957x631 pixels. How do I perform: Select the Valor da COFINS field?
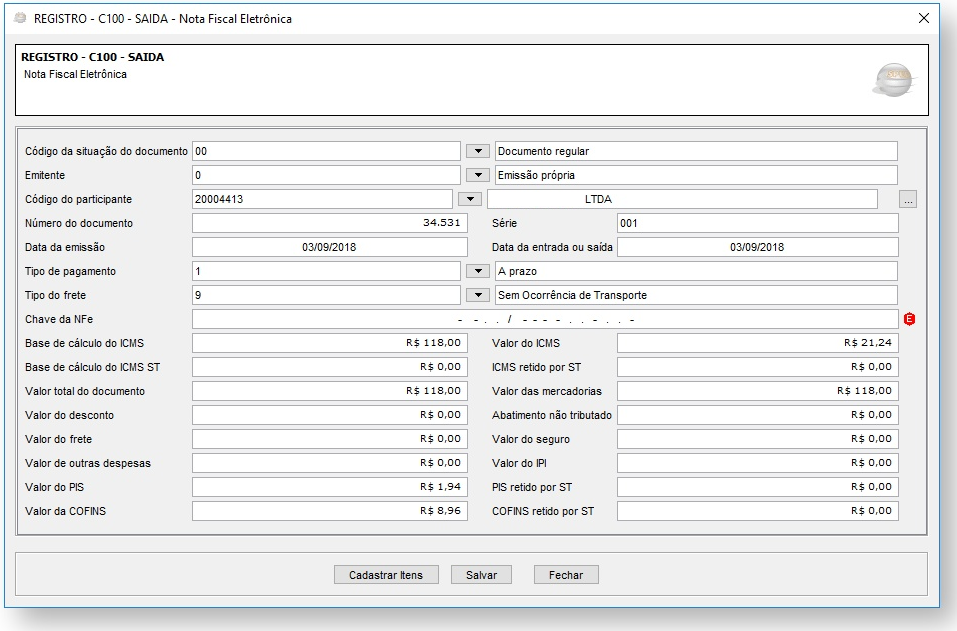click(x=329, y=511)
